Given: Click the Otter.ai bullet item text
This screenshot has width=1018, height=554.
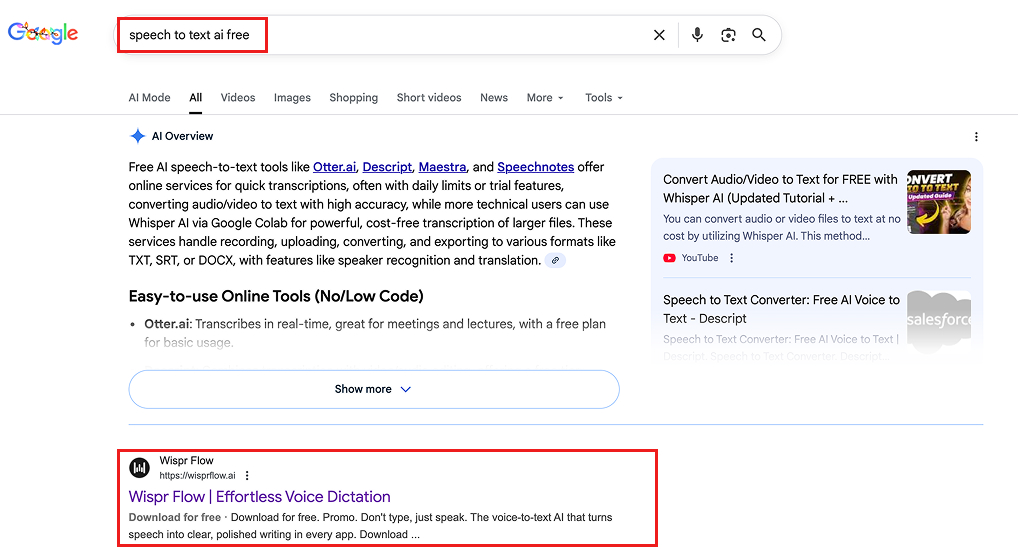Looking at the screenshot, I should pos(375,333).
